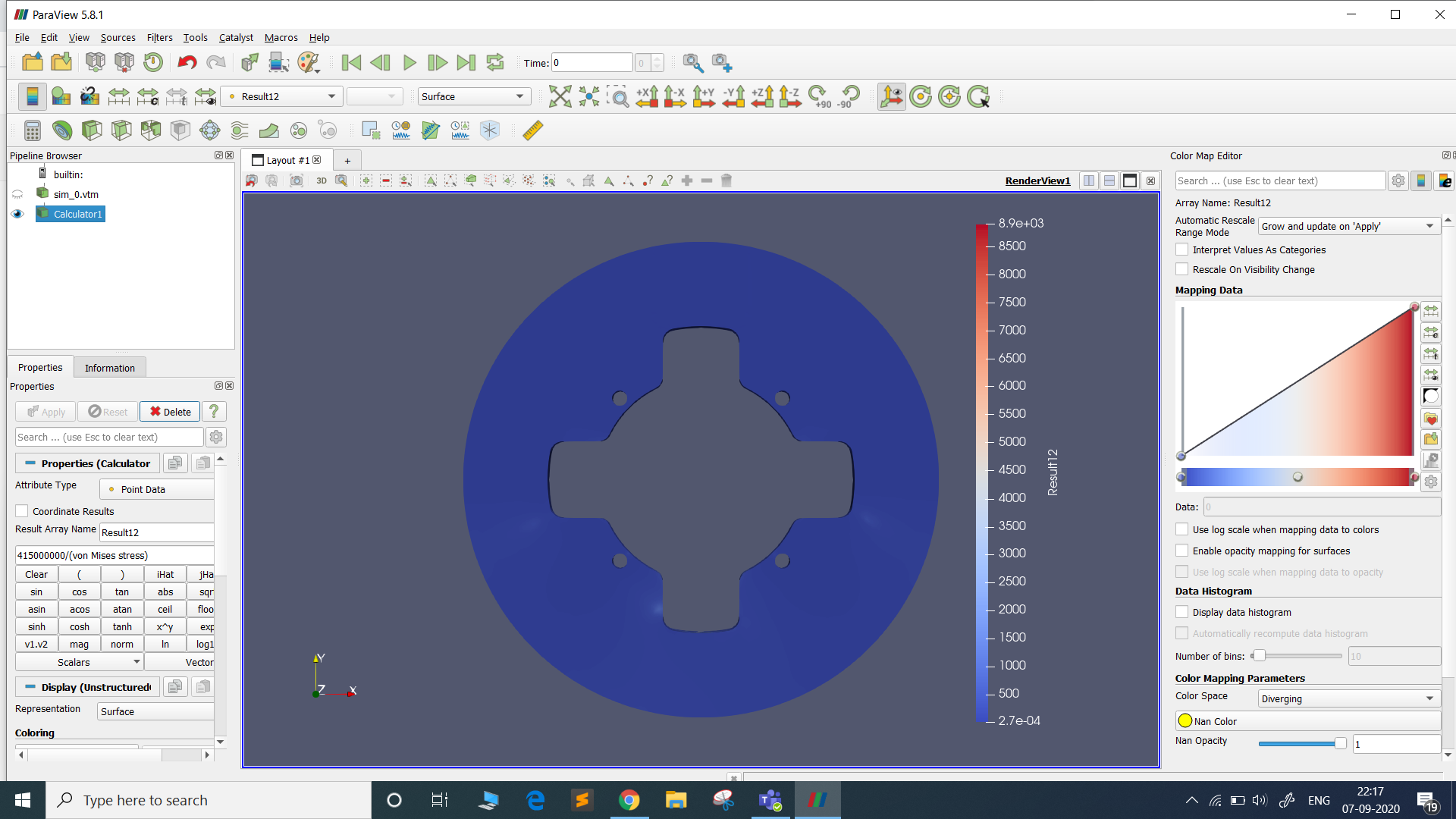This screenshot has width=1456, height=819.
Task: Click the Result Array Name field
Action: coord(156,532)
